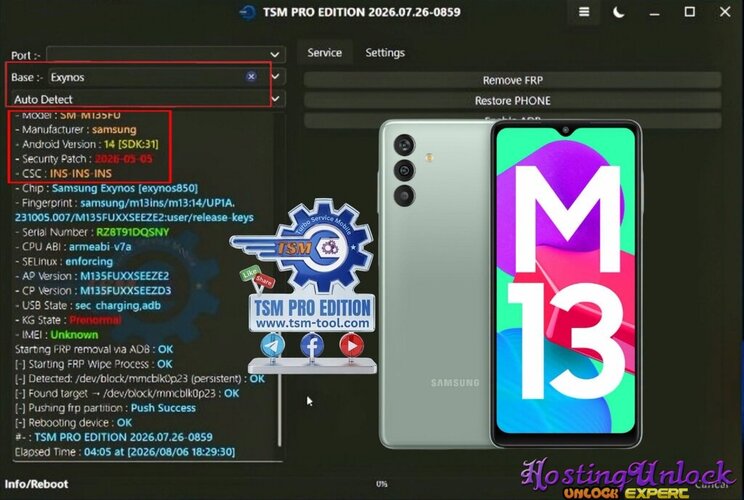Click the Security Patch date value
Viewport: 744px width, 500px height.
[123, 159]
